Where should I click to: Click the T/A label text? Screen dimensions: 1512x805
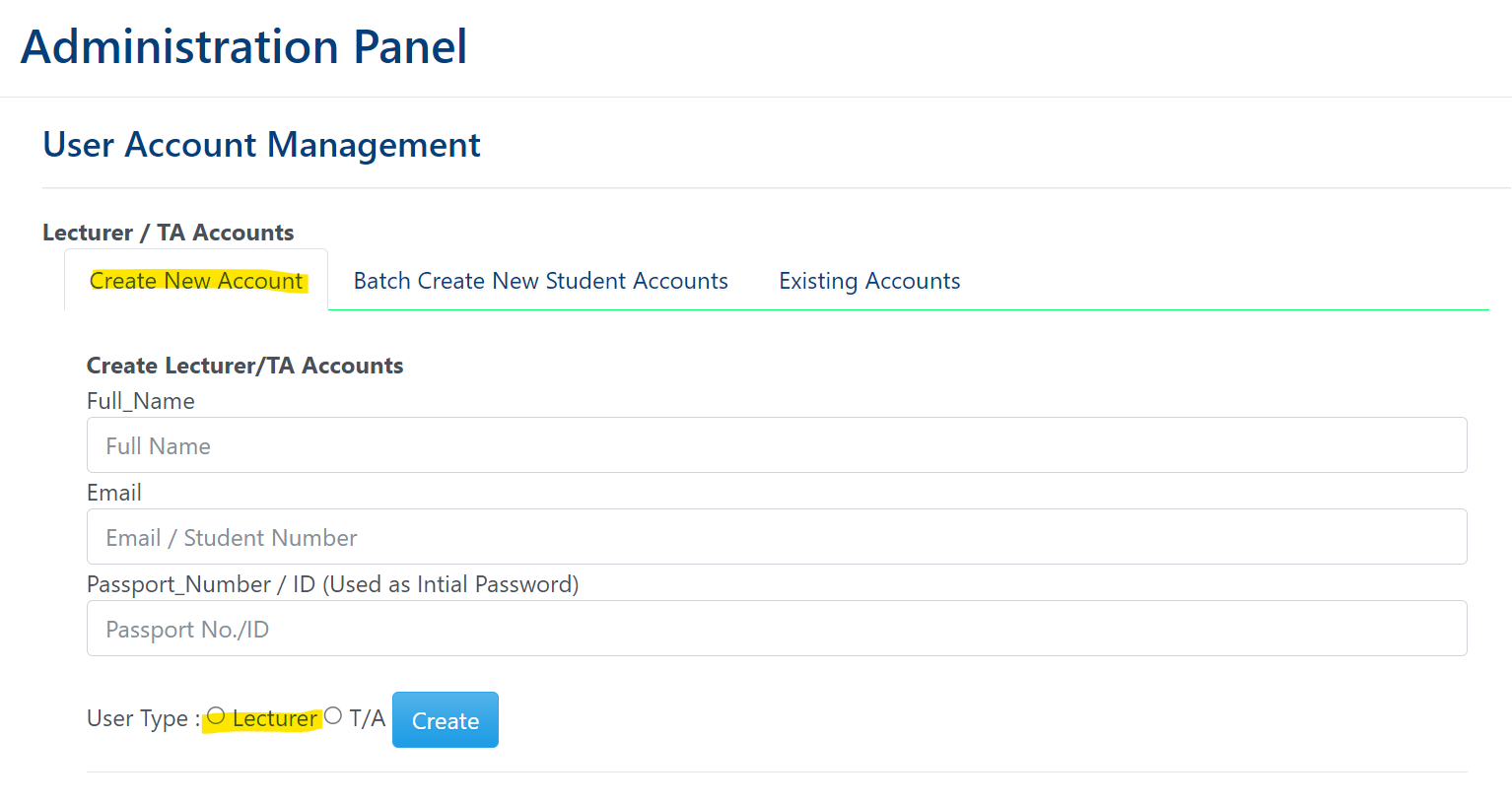tap(367, 719)
